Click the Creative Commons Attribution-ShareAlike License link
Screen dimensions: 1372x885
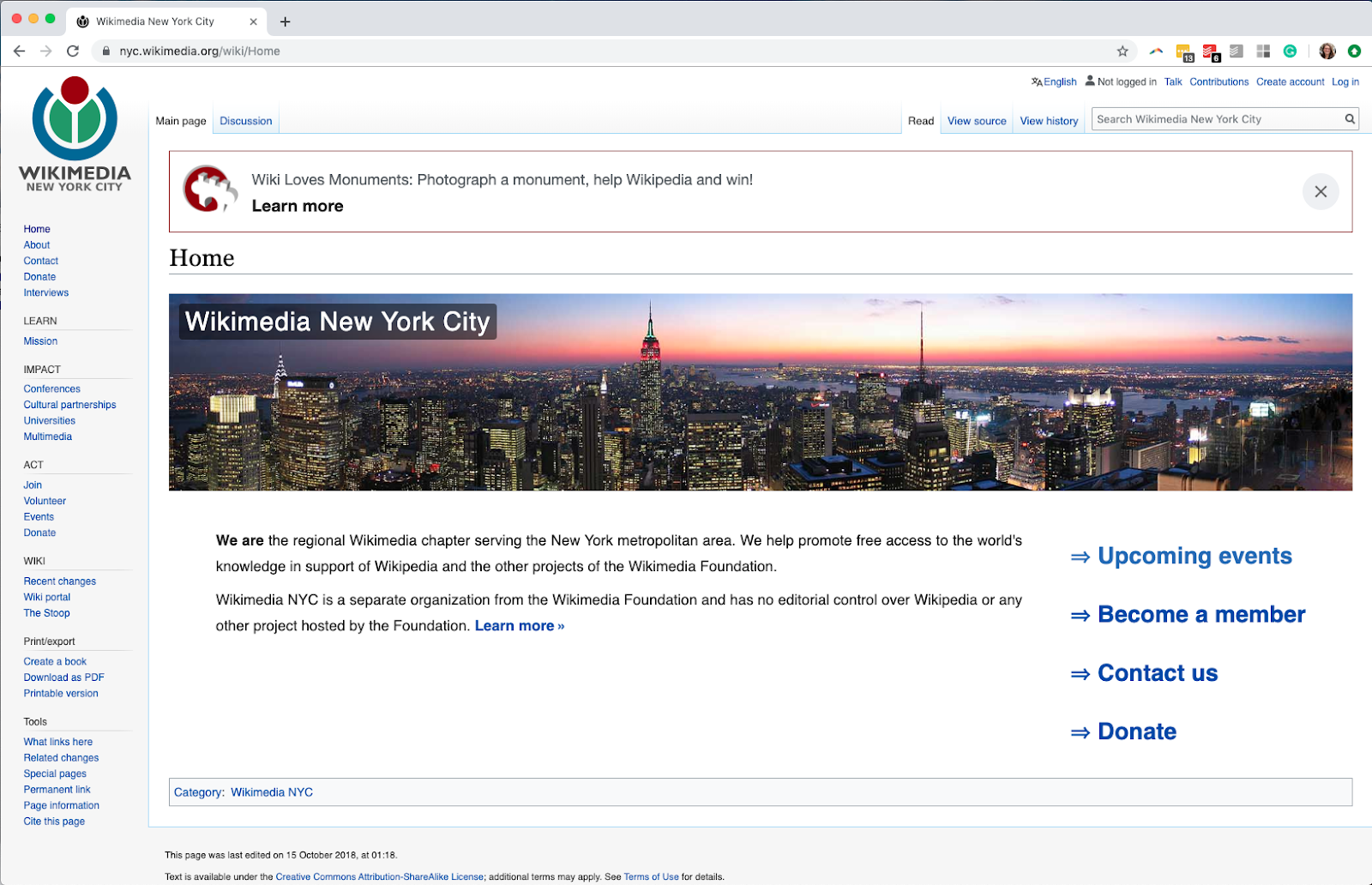click(x=380, y=876)
